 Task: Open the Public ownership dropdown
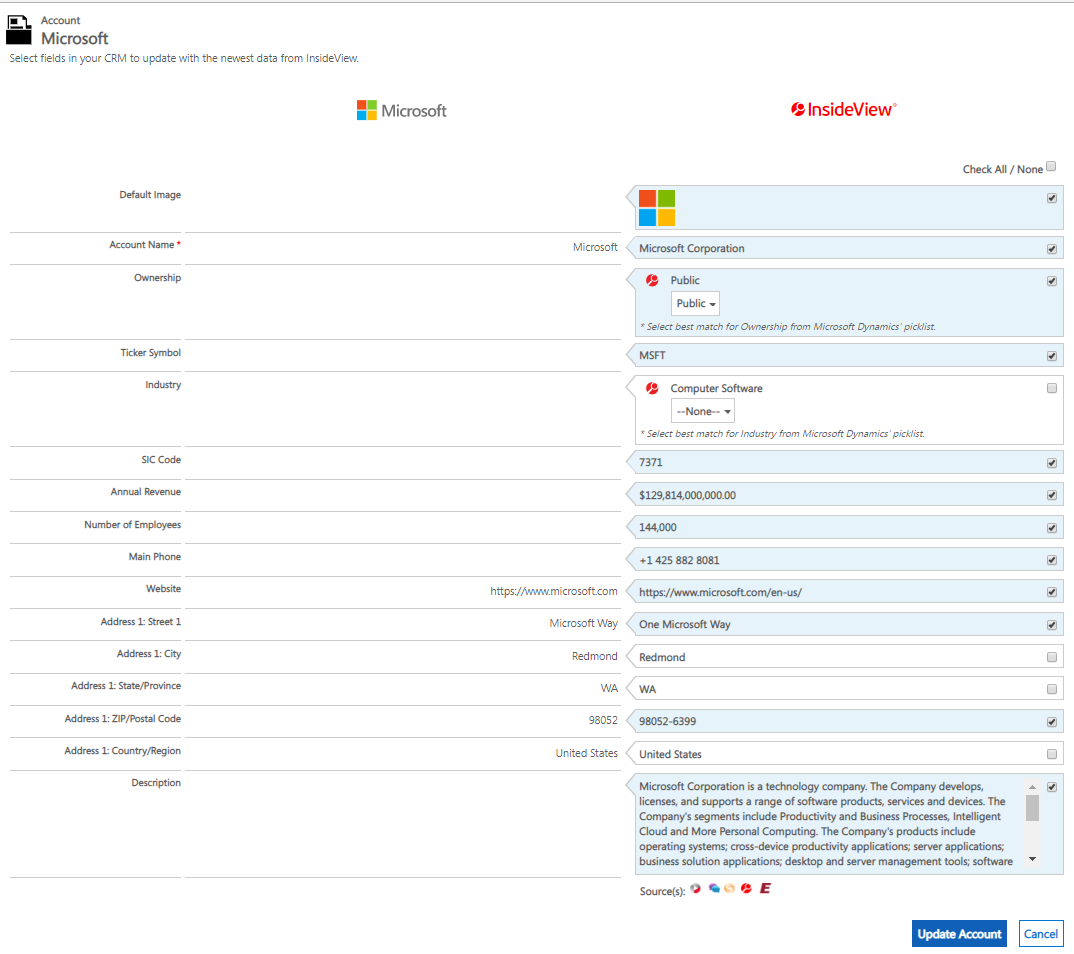[694, 303]
